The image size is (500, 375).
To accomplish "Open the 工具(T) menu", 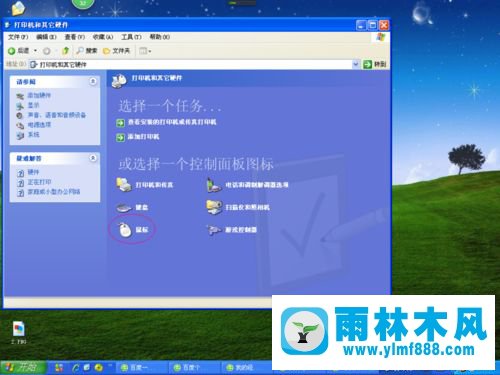I will pos(131,37).
